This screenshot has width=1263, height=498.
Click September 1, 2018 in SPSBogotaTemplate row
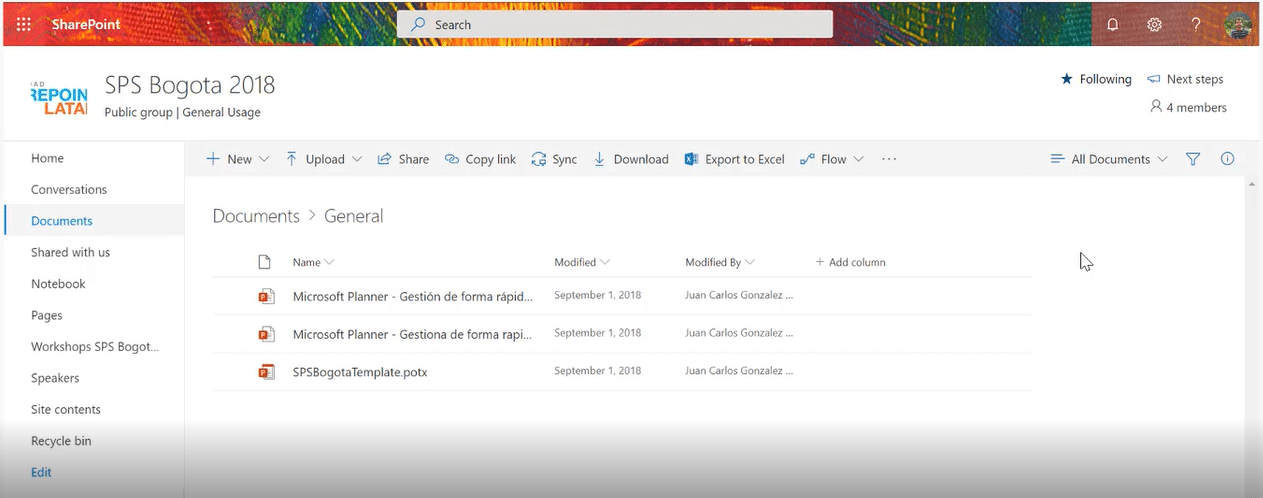tap(598, 371)
